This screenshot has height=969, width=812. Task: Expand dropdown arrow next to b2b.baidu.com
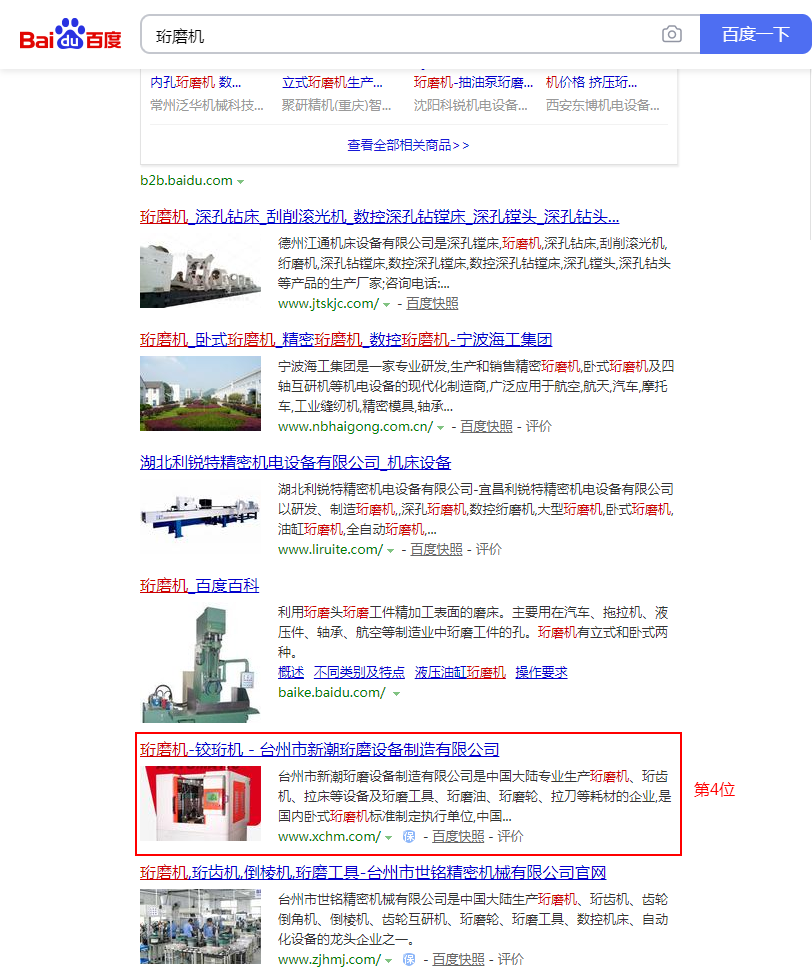point(240,182)
